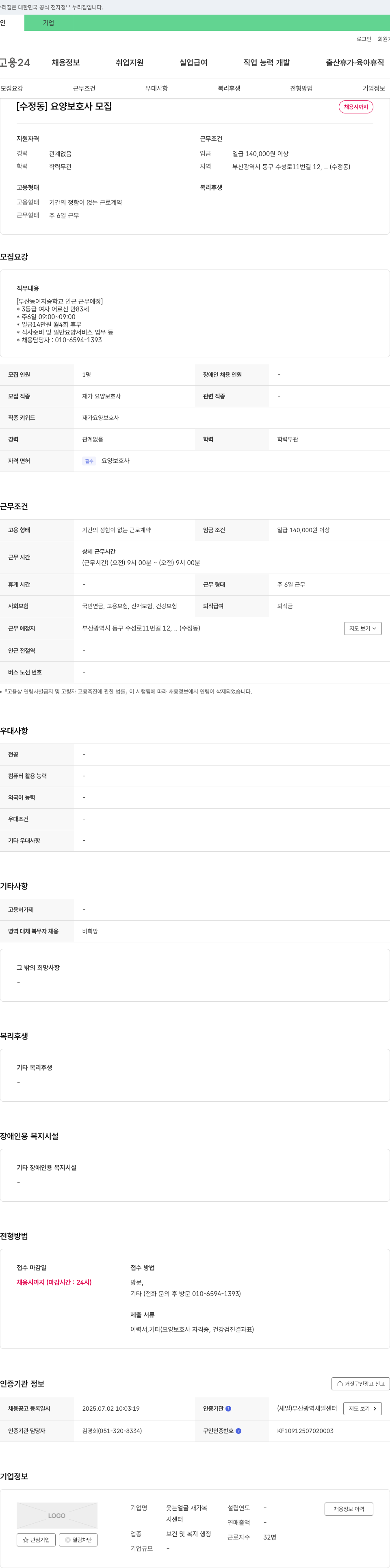Click the 구인인증번호 help question-mark icon
390x1568 pixels.
238,1431
